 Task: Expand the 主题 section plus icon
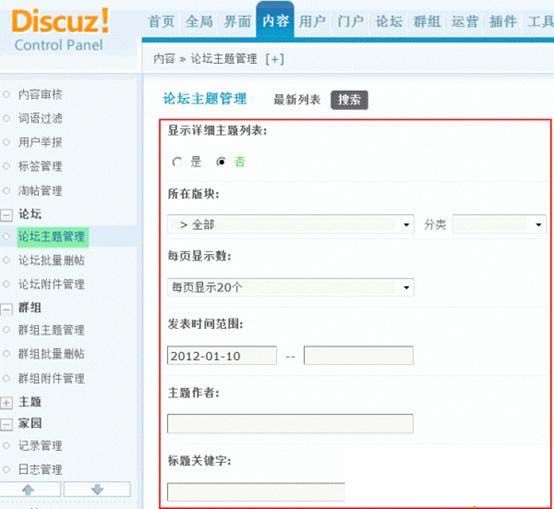6,403
